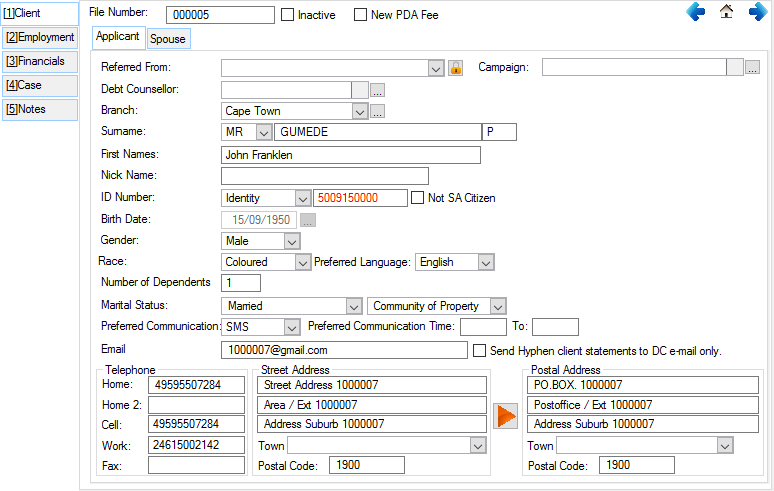
Task: Click the Campaign browse ellipsis button
Action: pos(753,68)
